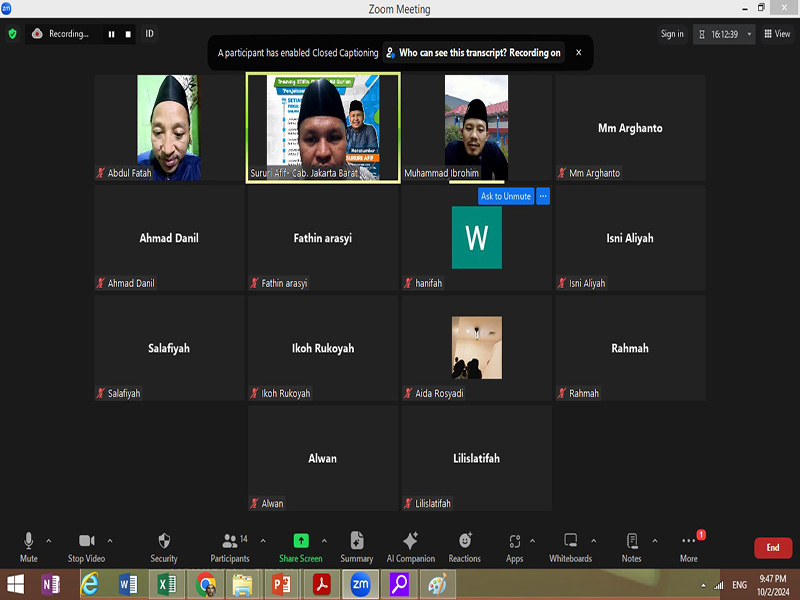Image resolution: width=800 pixels, height=600 pixels.
Task: Stop the recording
Action: pos(128,34)
